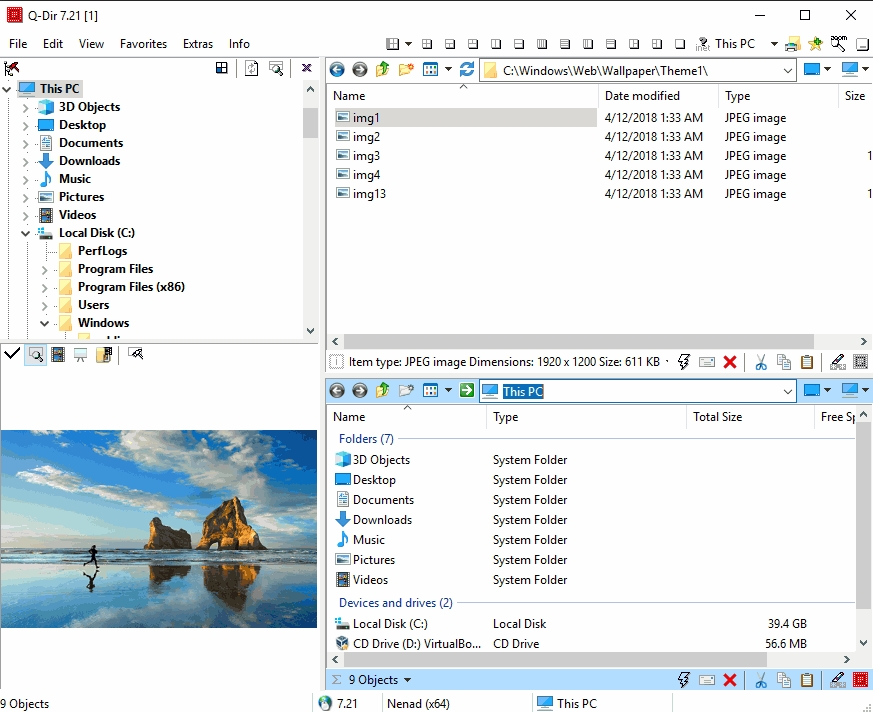873x712 pixels.
Task: Toggle the checkmark in preview toolbar
Action: [12, 353]
